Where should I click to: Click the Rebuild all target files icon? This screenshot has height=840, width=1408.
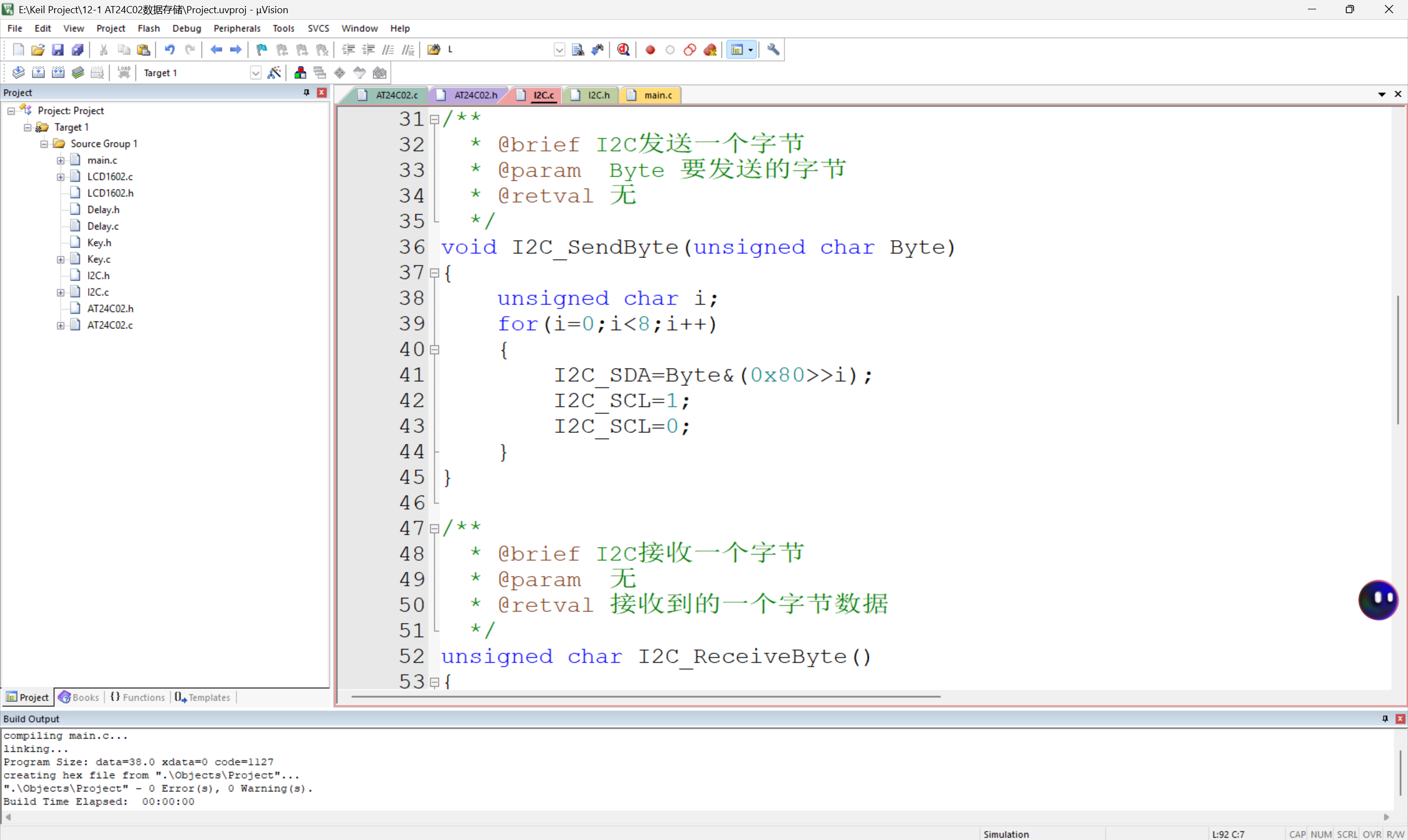point(58,73)
